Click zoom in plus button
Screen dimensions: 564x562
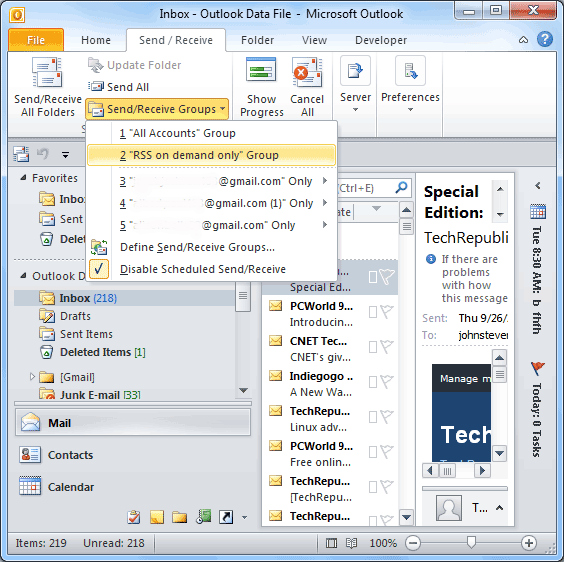529,543
